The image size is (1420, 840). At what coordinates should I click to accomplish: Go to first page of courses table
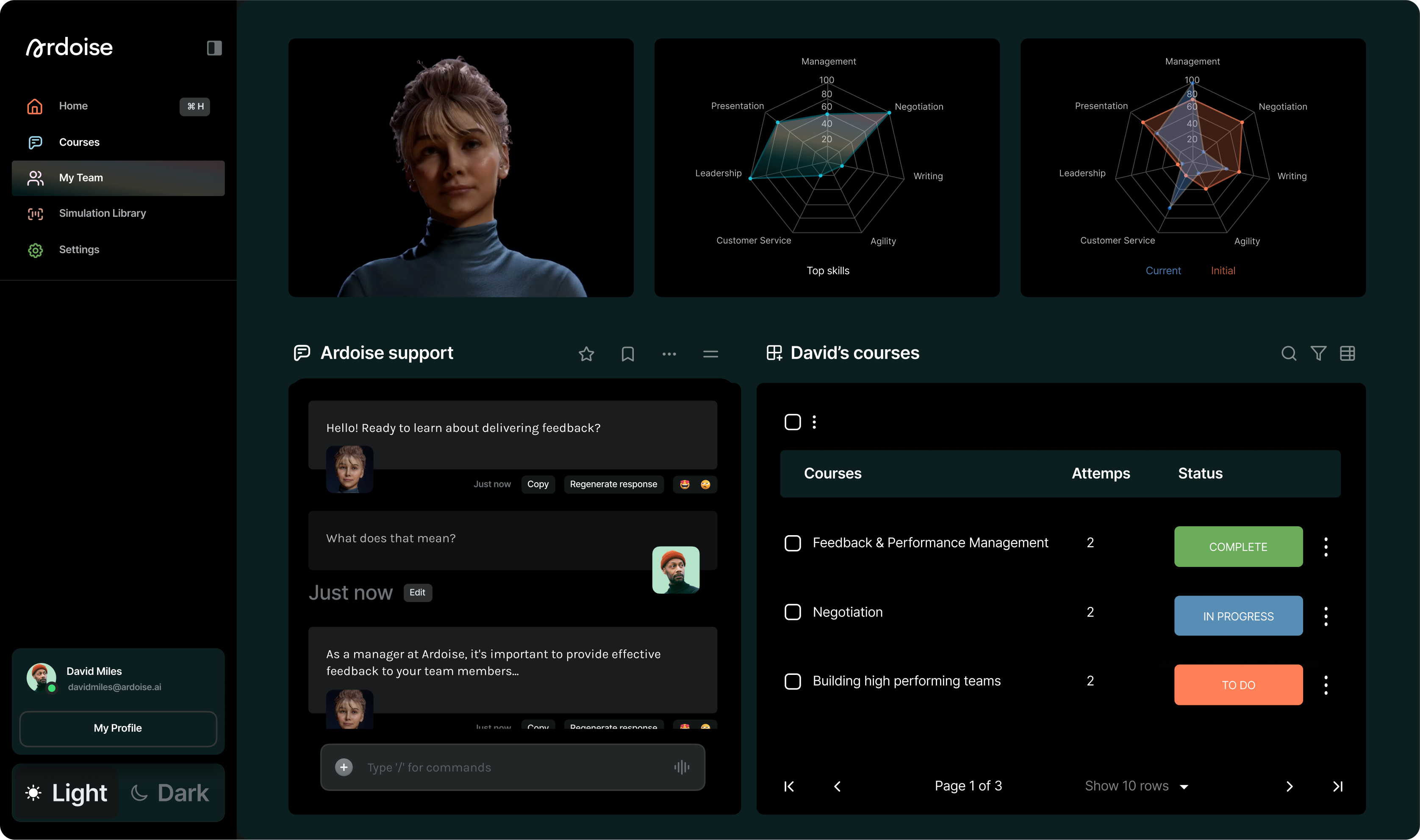click(789, 786)
